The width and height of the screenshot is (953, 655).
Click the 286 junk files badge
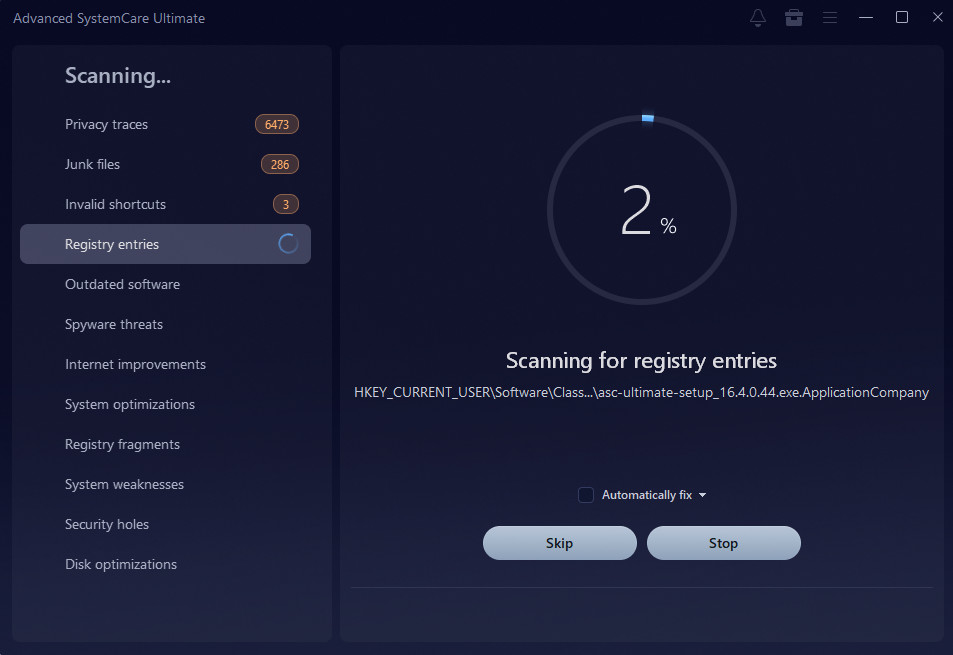pos(280,164)
